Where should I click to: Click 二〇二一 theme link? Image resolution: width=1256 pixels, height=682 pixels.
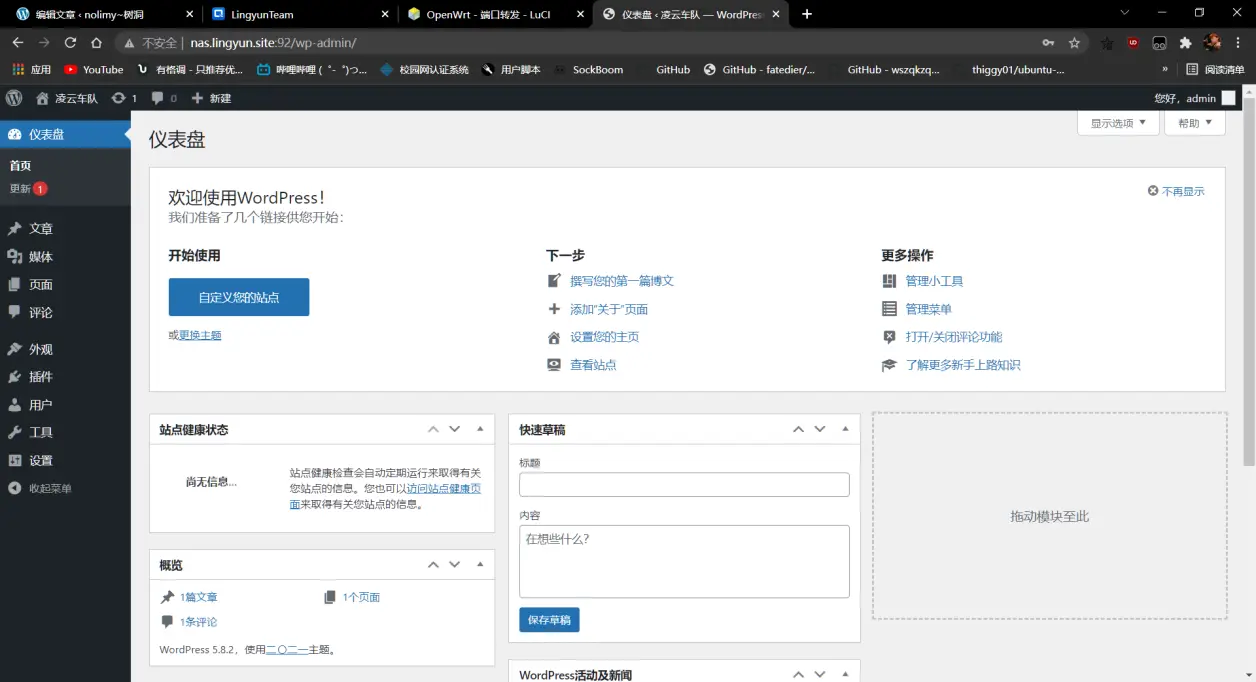(x=287, y=649)
